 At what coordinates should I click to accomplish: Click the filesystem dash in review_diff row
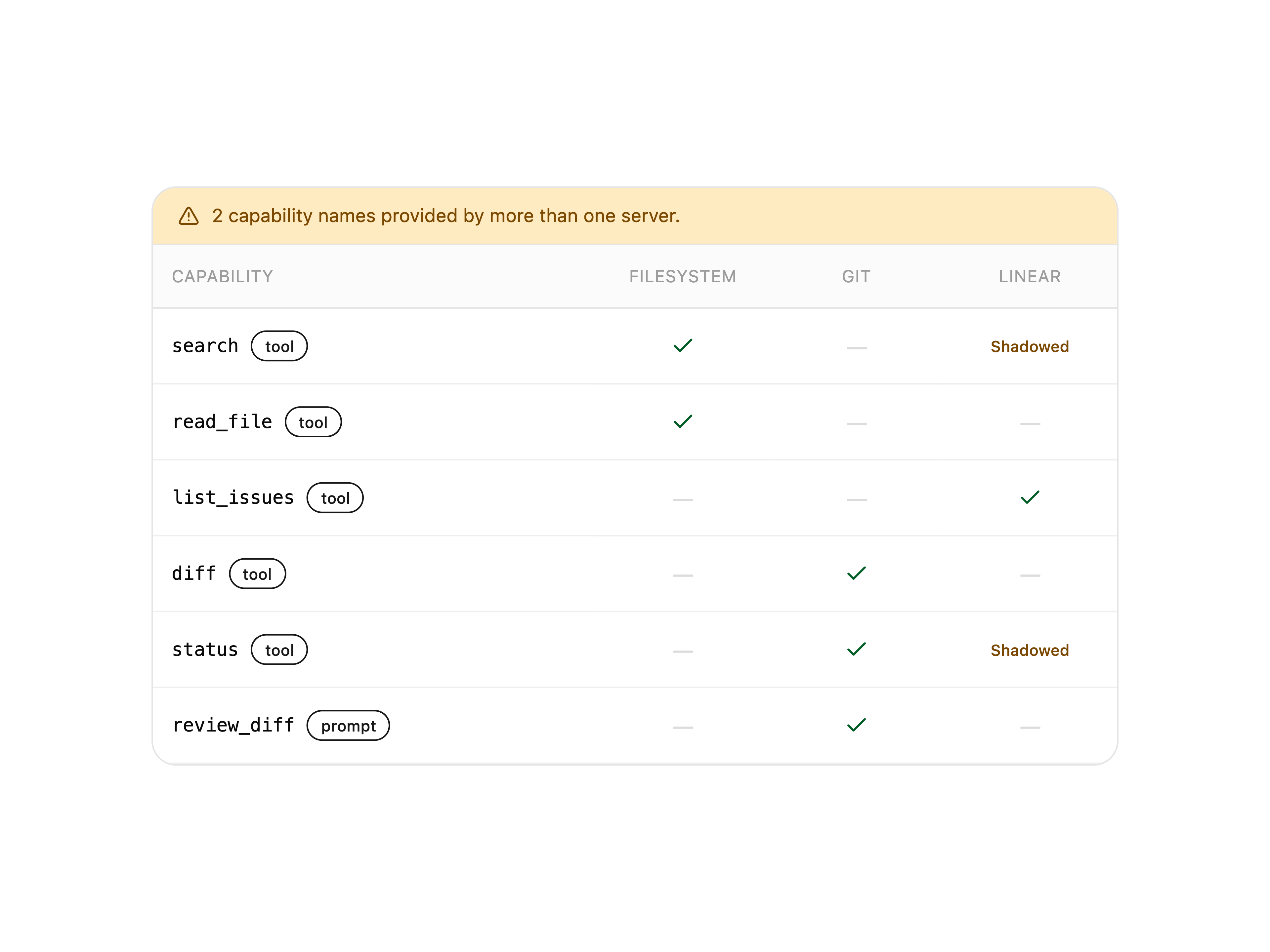coord(683,727)
